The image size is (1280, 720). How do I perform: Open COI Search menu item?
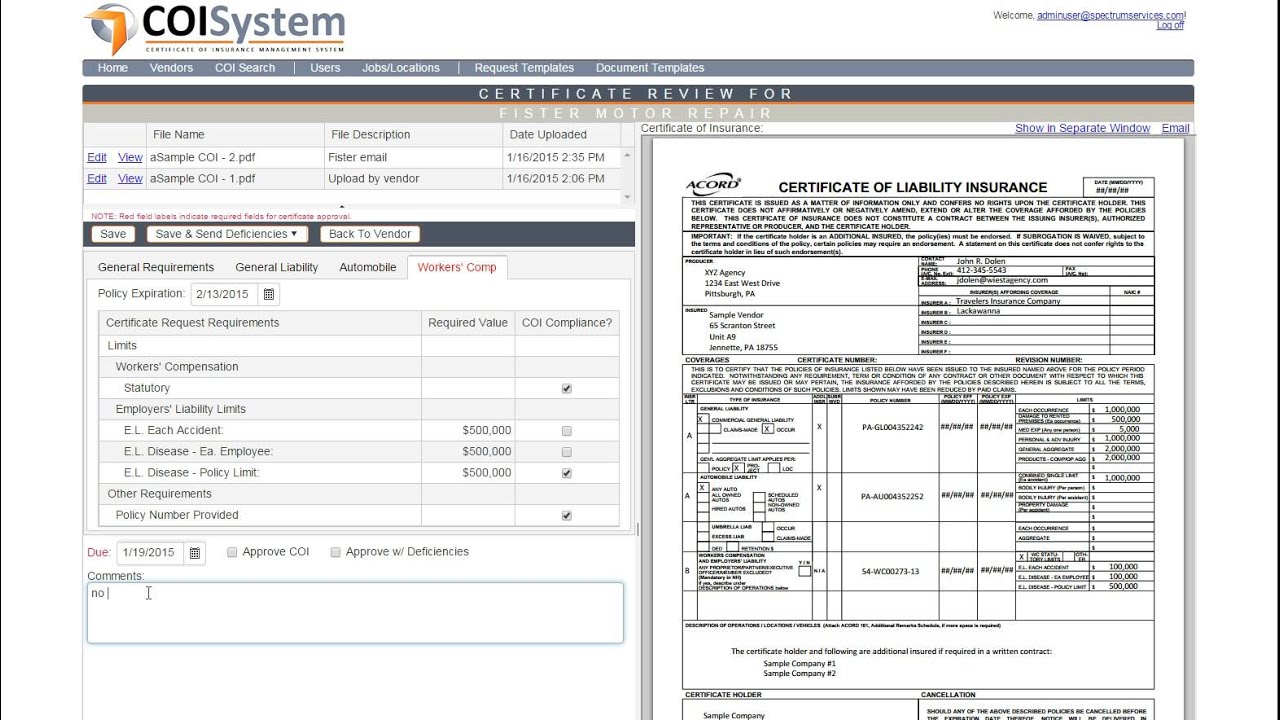[x=245, y=68]
